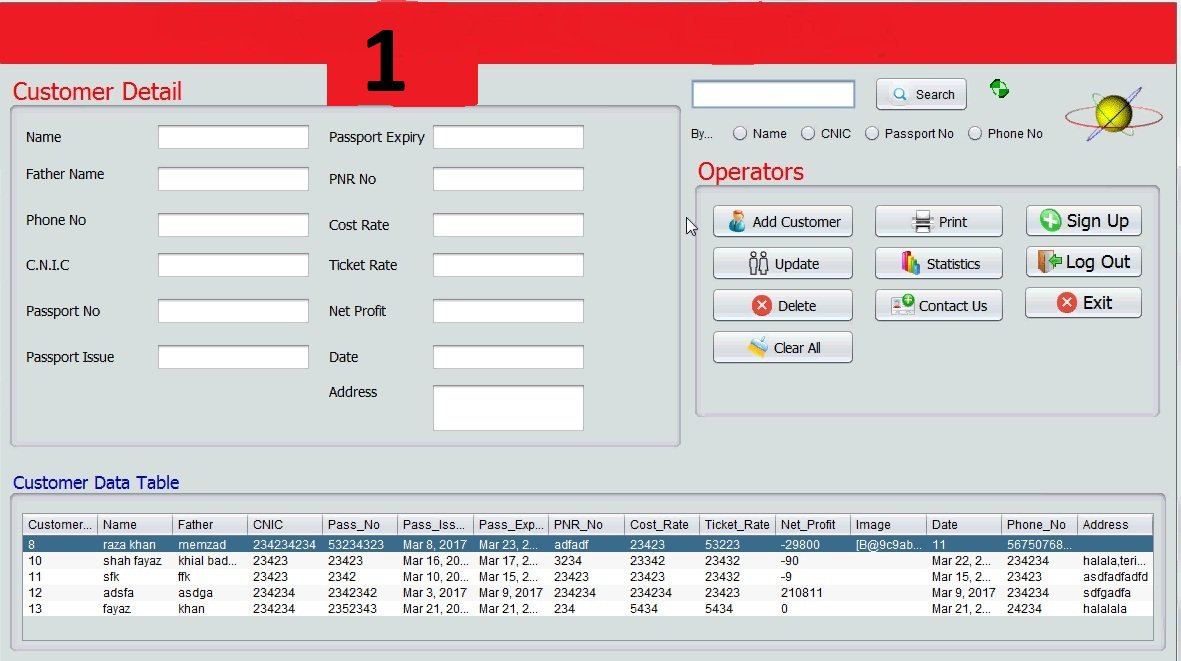Select the table row for shah fayaz
The image size is (1181, 661).
coord(587,561)
